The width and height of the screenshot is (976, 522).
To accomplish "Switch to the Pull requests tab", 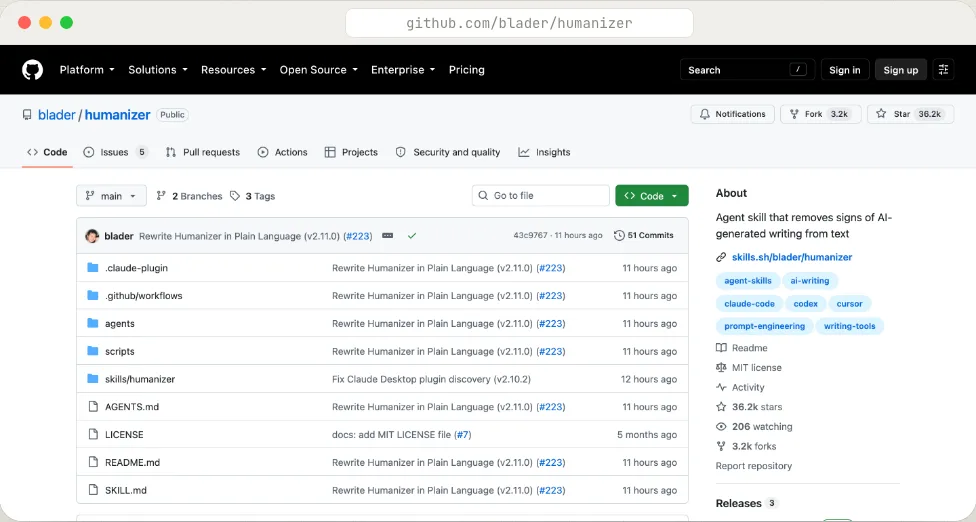I will [x=203, y=152].
